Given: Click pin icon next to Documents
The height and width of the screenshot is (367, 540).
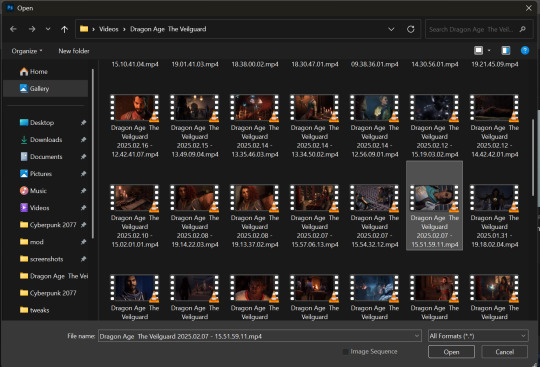Looking at the screenshot, I should pyautogui.click(x=83, y=157).
